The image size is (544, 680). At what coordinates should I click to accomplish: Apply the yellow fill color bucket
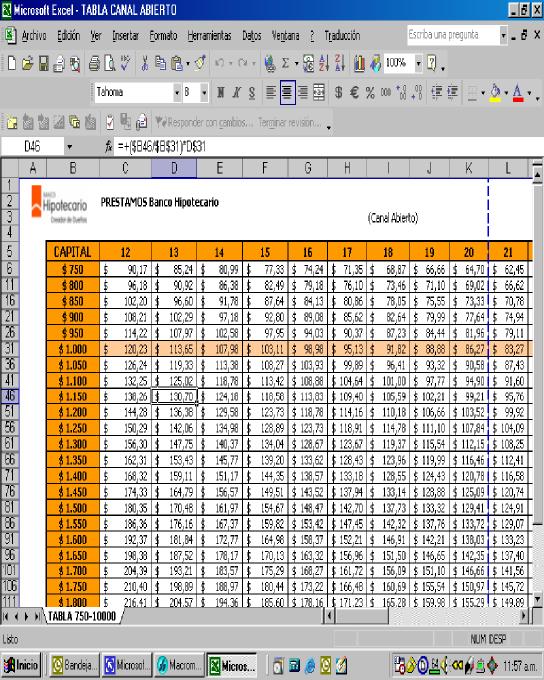pos(495,93)
